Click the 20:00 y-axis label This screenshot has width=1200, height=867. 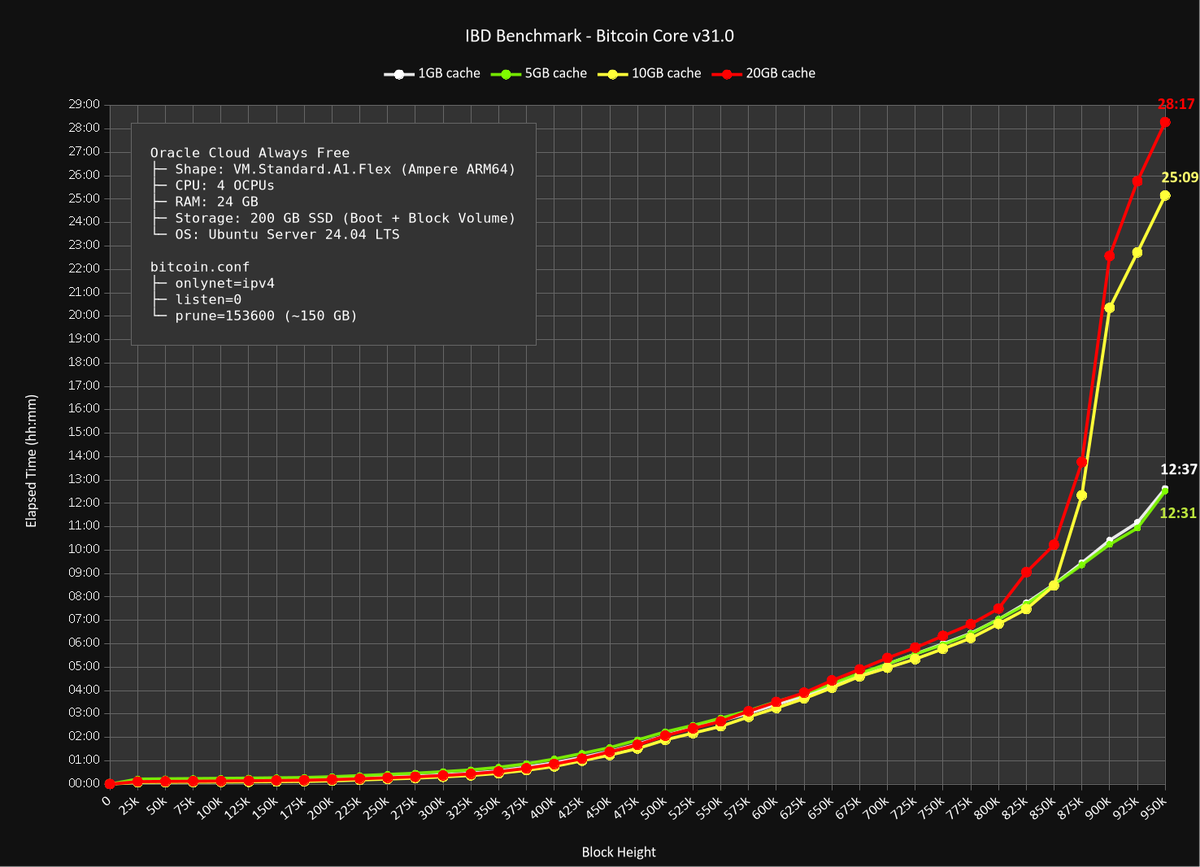pos(85,315)
